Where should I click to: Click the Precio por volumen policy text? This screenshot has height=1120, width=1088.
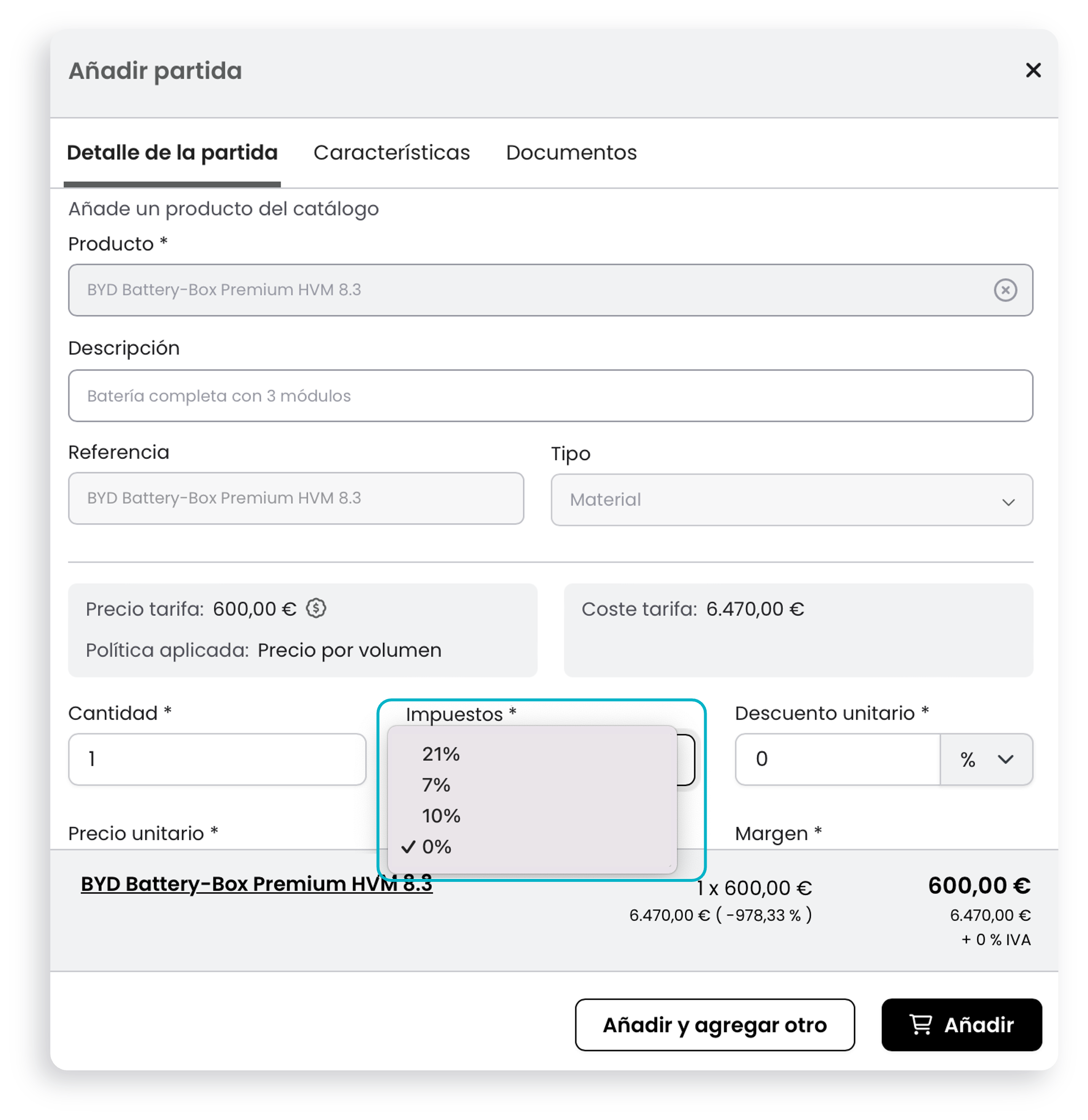click(349, 650)
